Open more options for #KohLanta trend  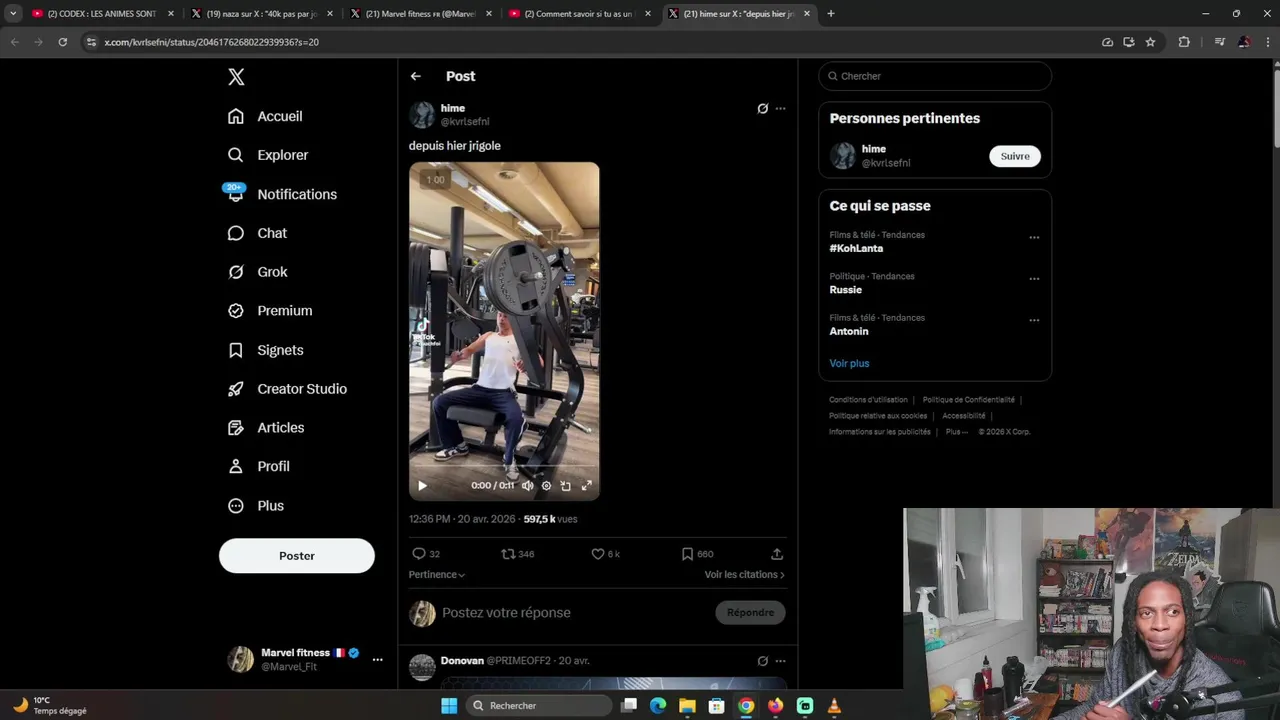[x=1034, y=238]
